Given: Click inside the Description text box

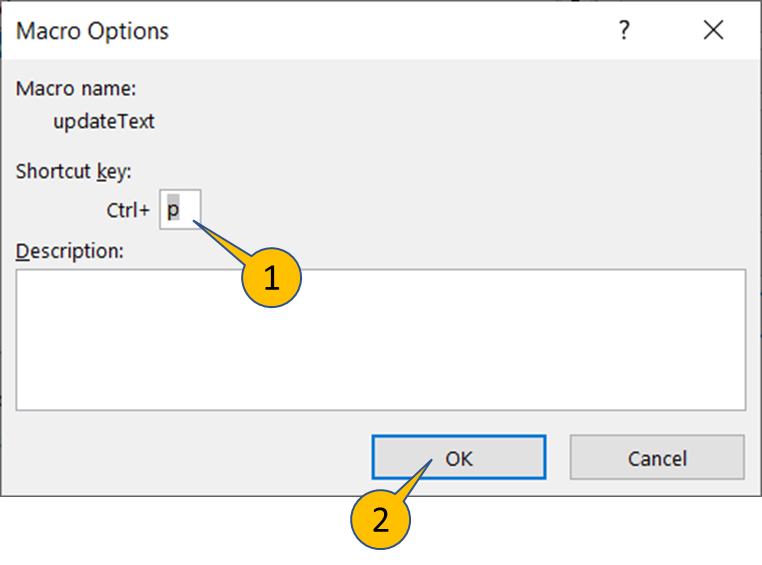Looking at the screenshot, I should [x=380, y=338].
